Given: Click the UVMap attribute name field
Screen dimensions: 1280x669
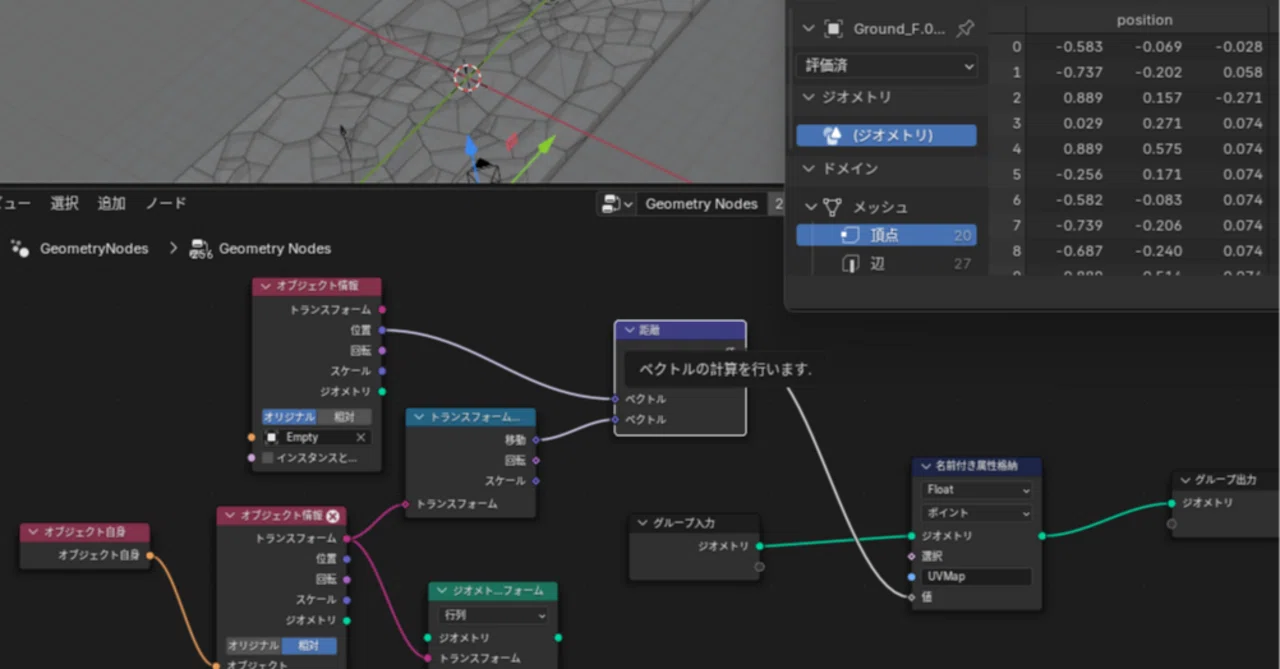Looking at the screenshot, I should (x=976, y=576).
